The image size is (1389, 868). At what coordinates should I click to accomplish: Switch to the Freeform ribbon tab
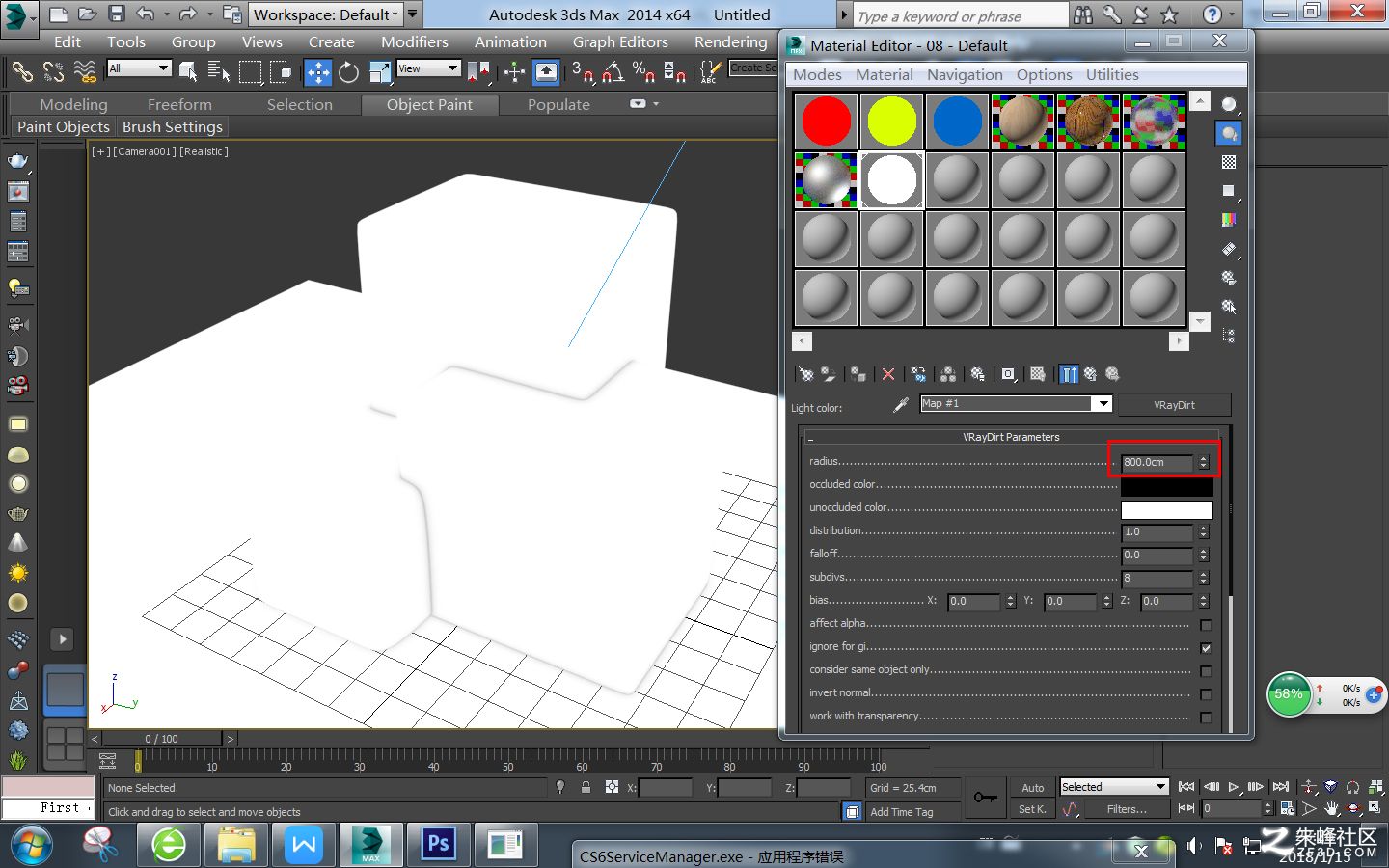pos(179,104)
